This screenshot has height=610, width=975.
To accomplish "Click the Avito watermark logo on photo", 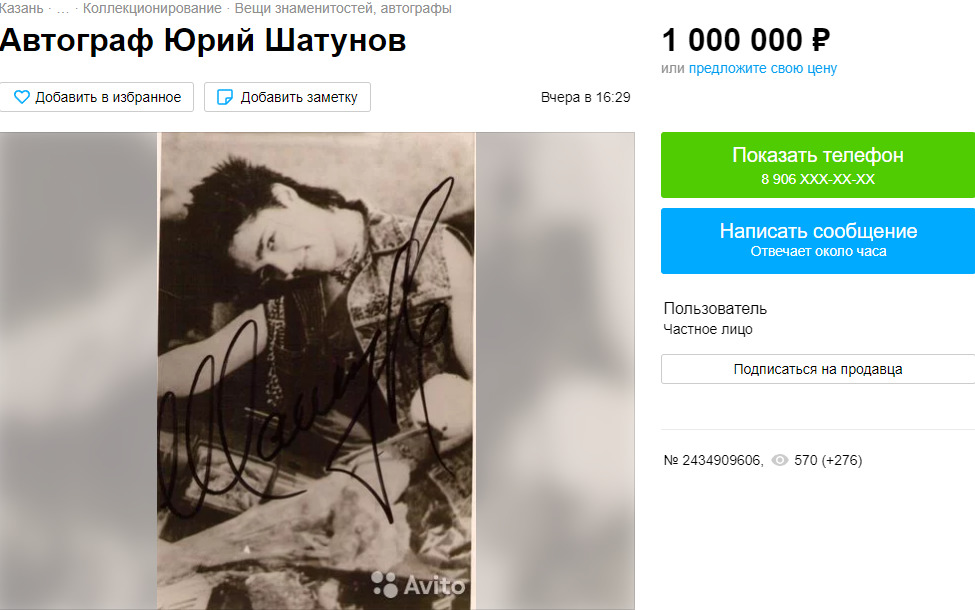I will point(418,585).
